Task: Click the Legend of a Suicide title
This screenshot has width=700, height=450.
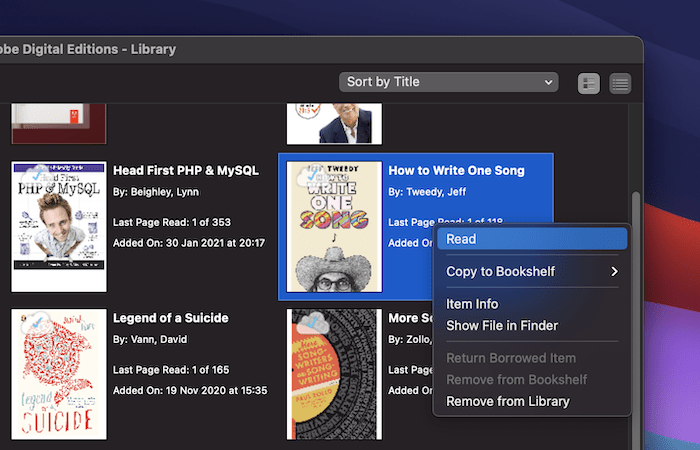Action: [x=171, y=318]
